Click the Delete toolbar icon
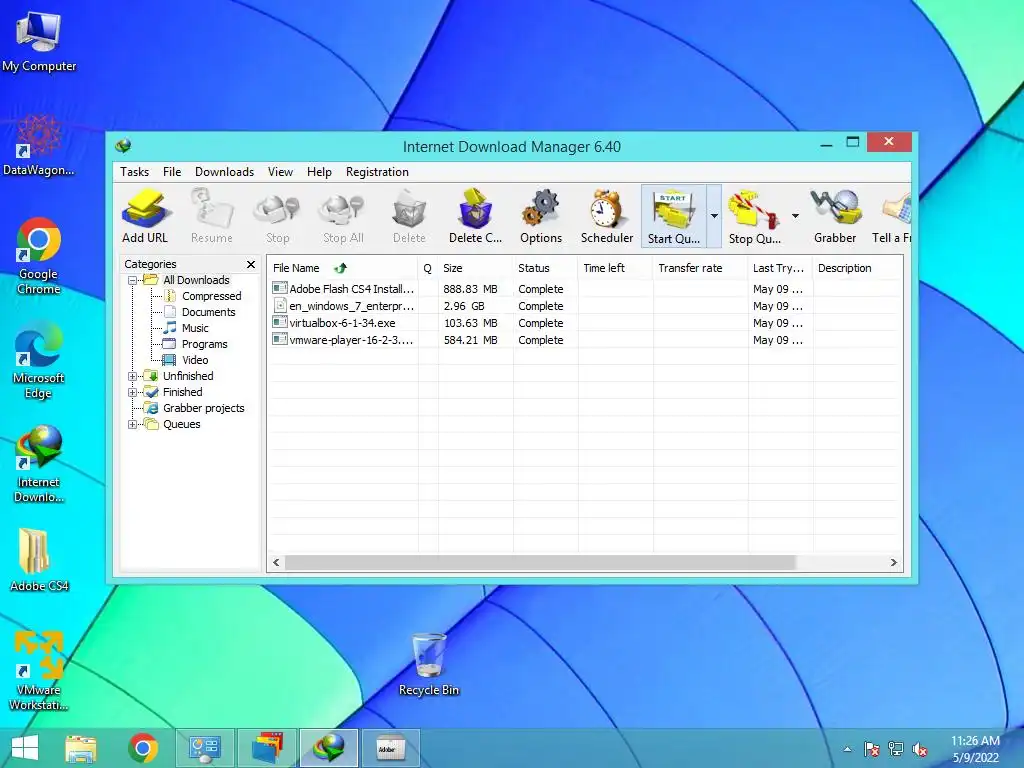The height and width of the screenshot is (768, 1024). point(409,216)
